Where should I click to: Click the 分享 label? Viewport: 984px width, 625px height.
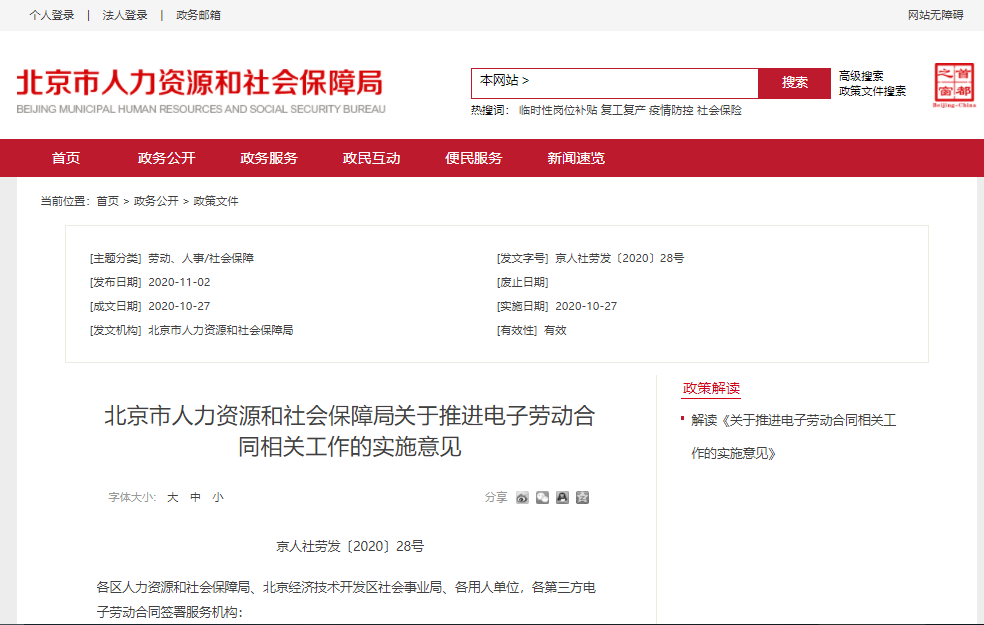click(496, 498)
